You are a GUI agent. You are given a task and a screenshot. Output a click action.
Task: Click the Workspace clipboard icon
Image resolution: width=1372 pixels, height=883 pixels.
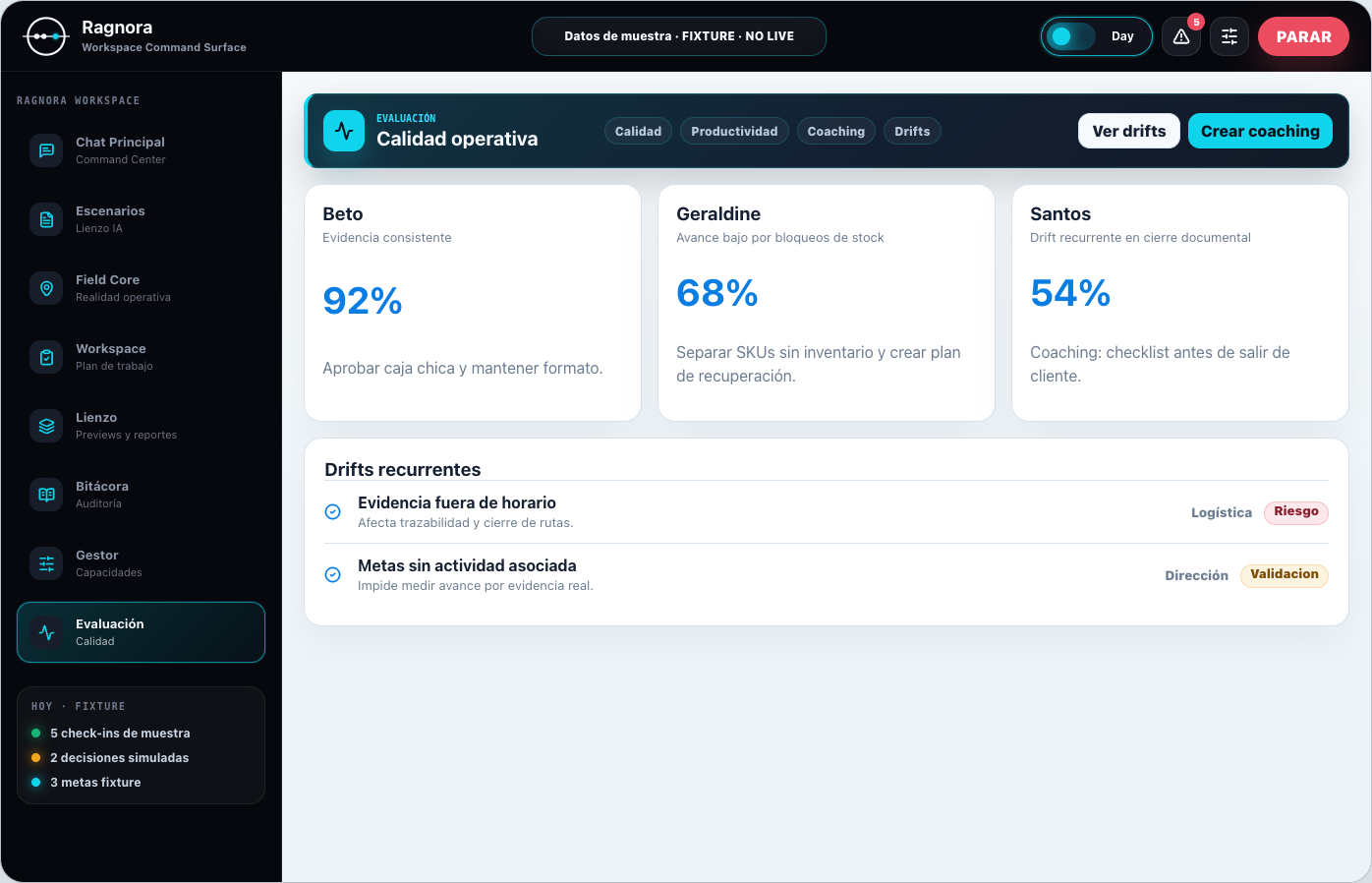[x=46, y=357]
